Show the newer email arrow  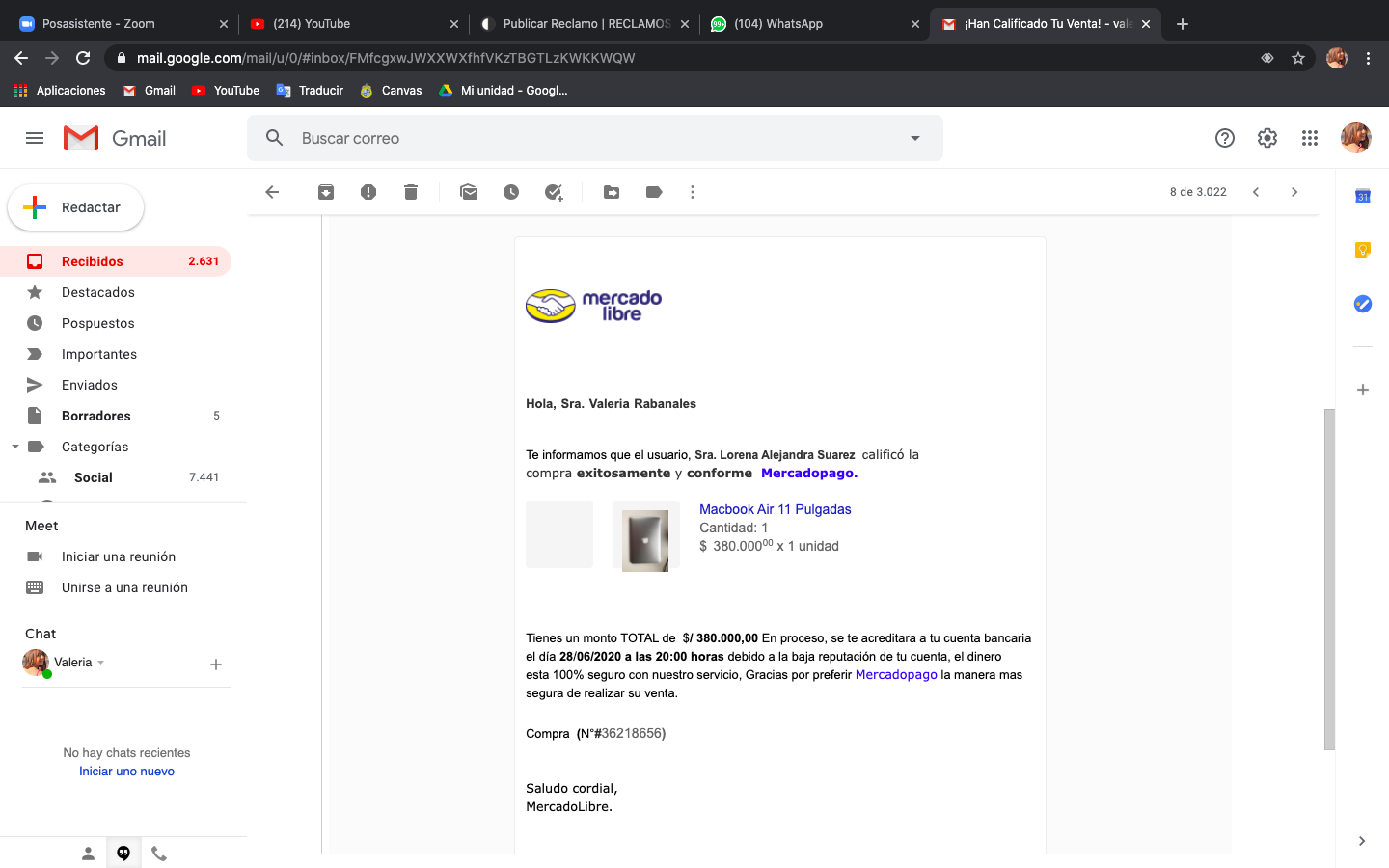click(1256, 192)
